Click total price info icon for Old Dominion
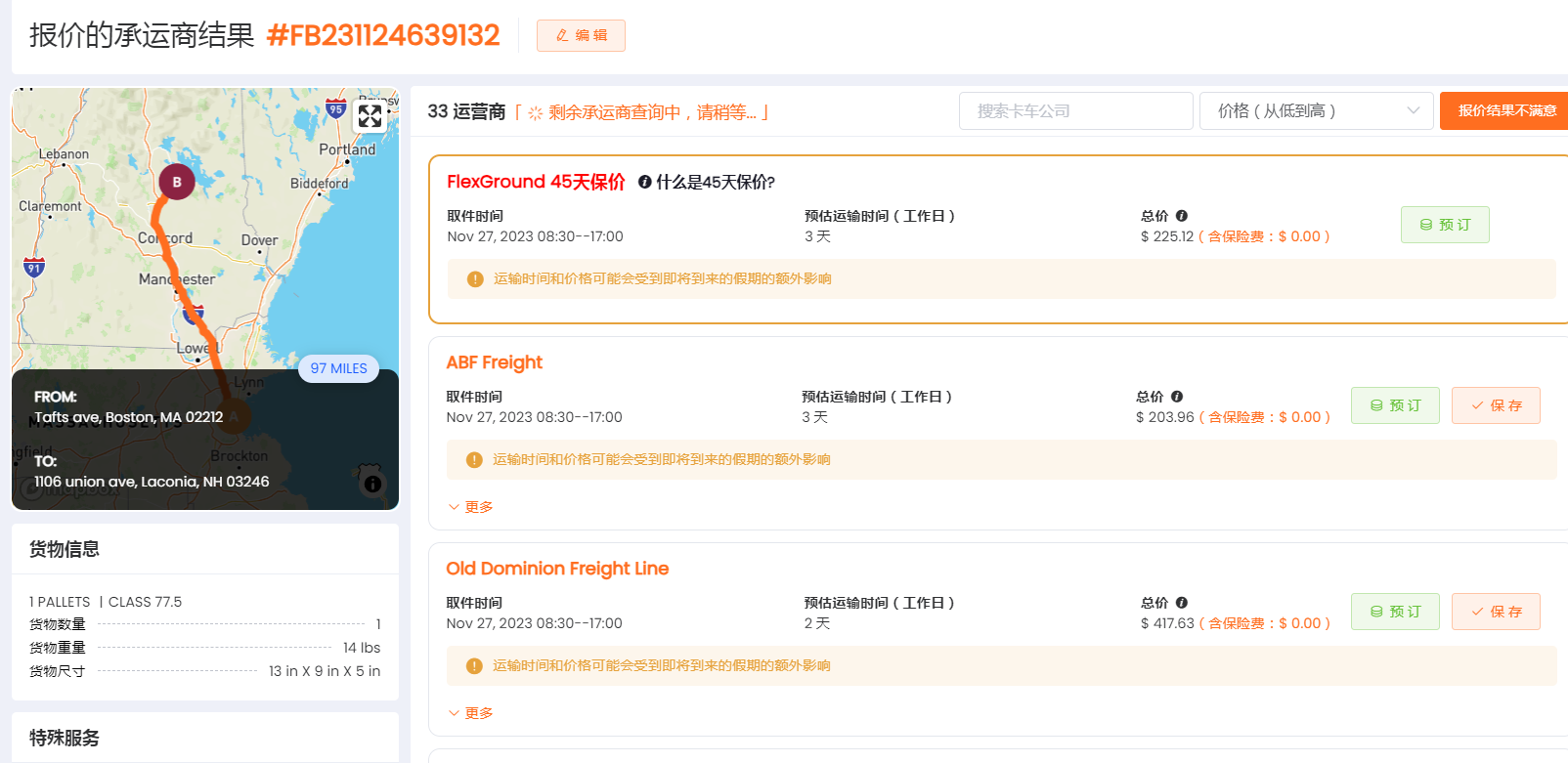 click(1182, 603)
